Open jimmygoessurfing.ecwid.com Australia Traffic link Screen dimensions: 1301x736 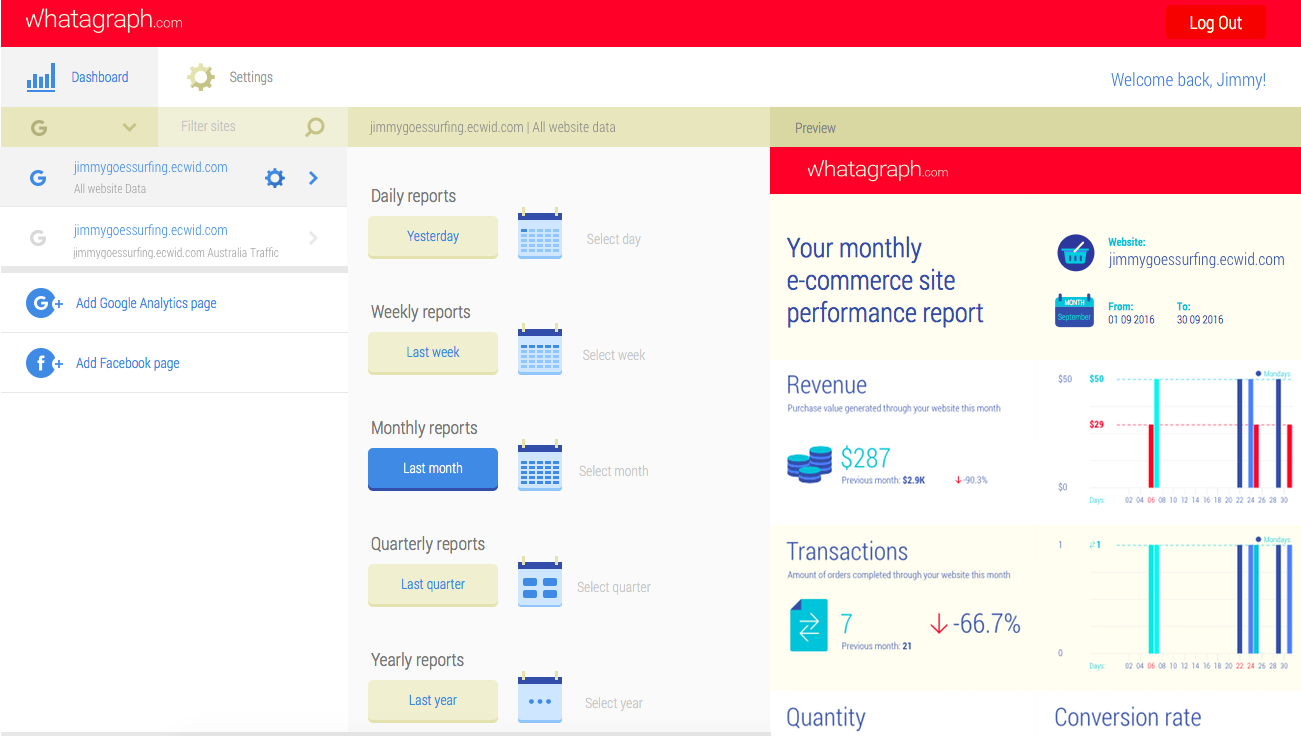point(151,230)
